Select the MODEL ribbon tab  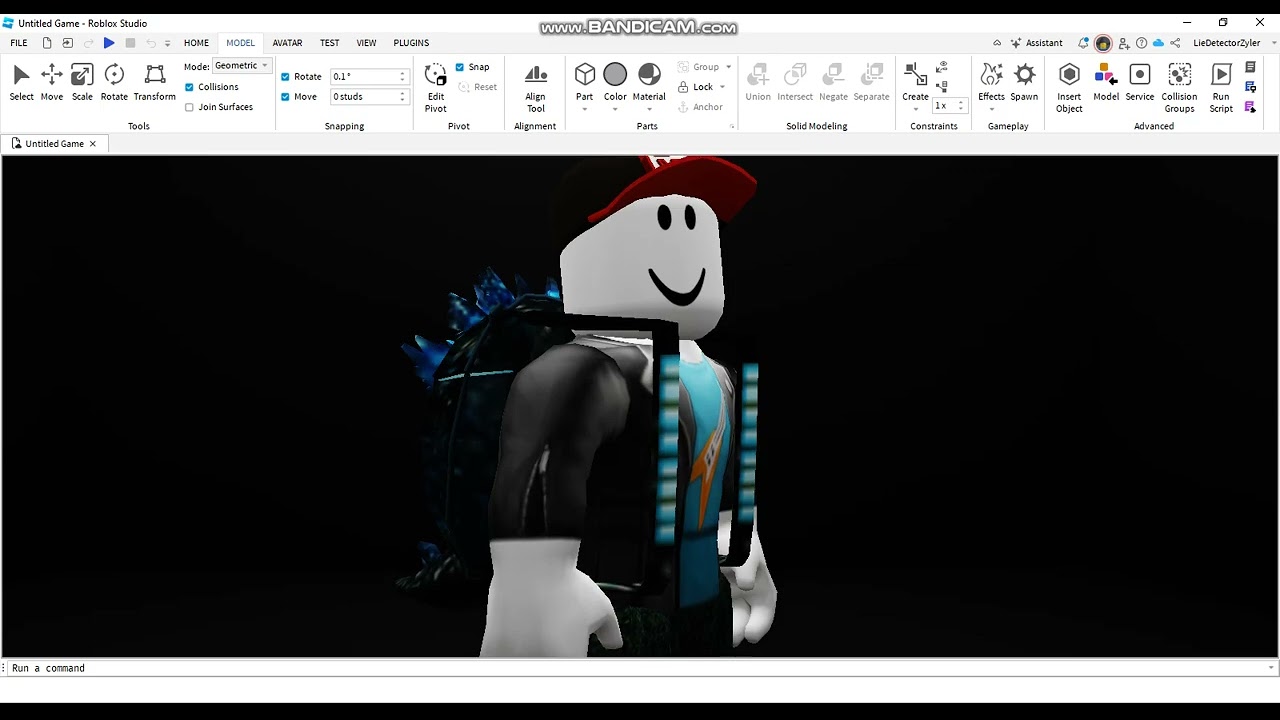240,43
